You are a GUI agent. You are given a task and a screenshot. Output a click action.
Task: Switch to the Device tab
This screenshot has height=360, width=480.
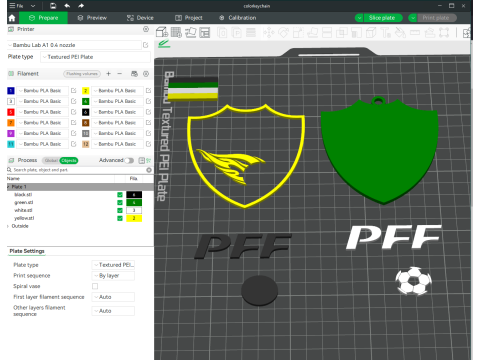pyautogui.click(x=140, y=18)
